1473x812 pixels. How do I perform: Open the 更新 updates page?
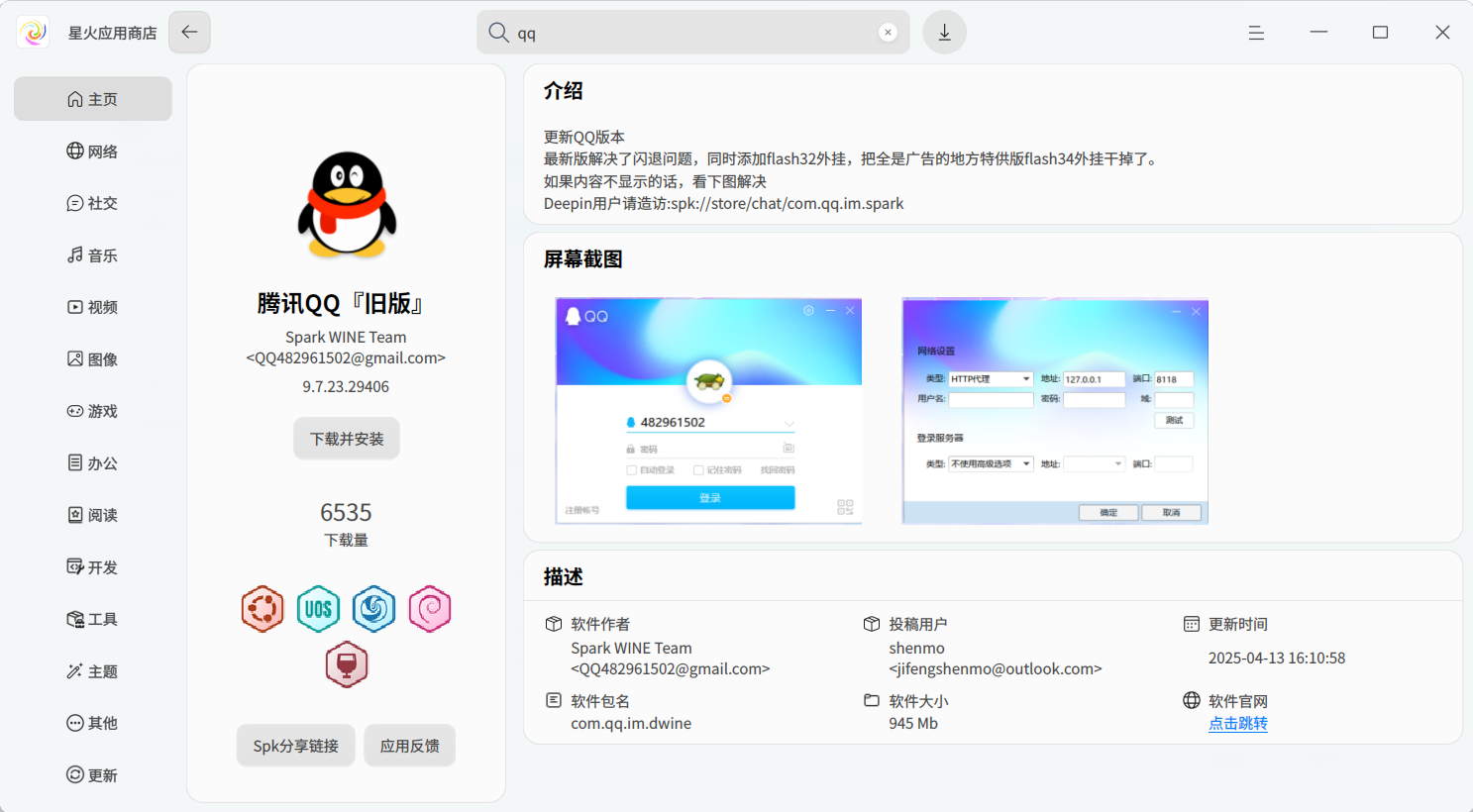(x=93, y=775)
